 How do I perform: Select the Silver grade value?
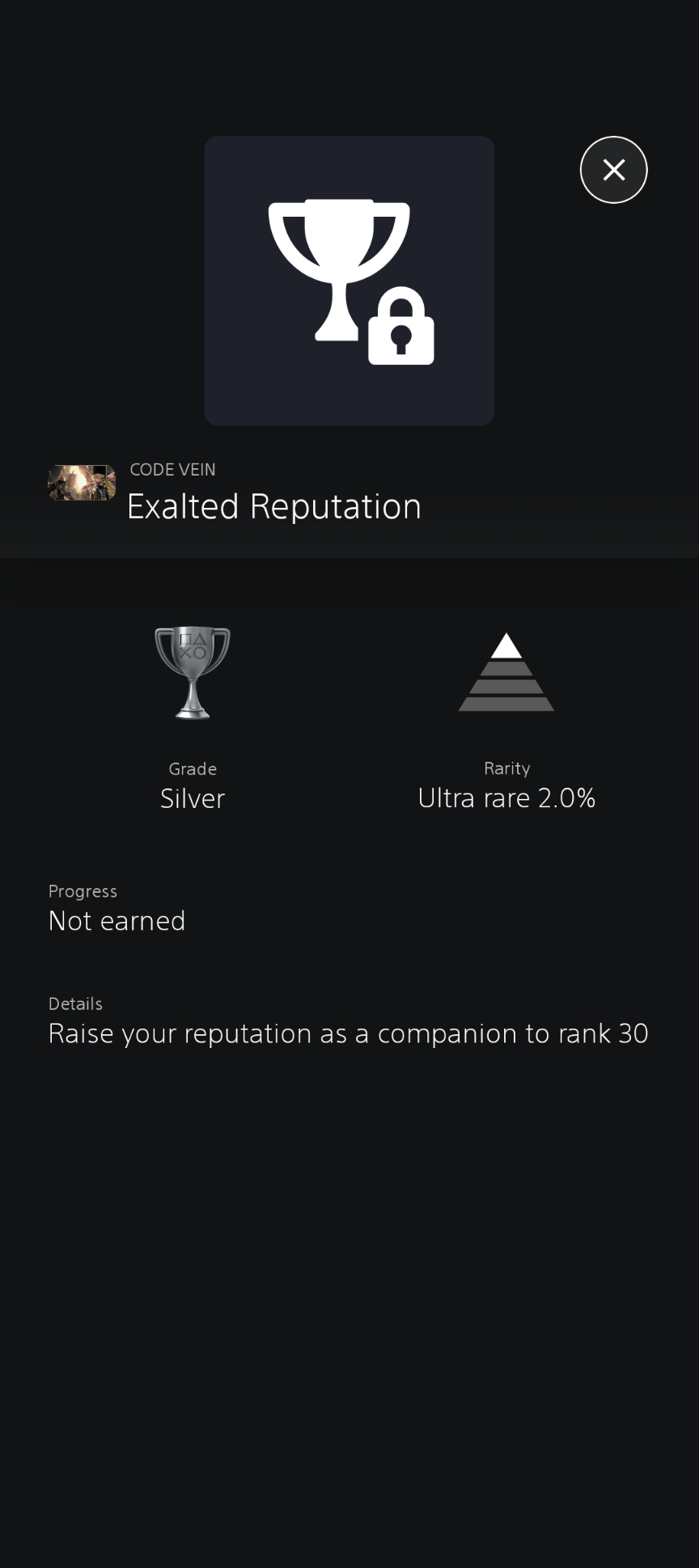pyautogui.click(x=193, y=799)
